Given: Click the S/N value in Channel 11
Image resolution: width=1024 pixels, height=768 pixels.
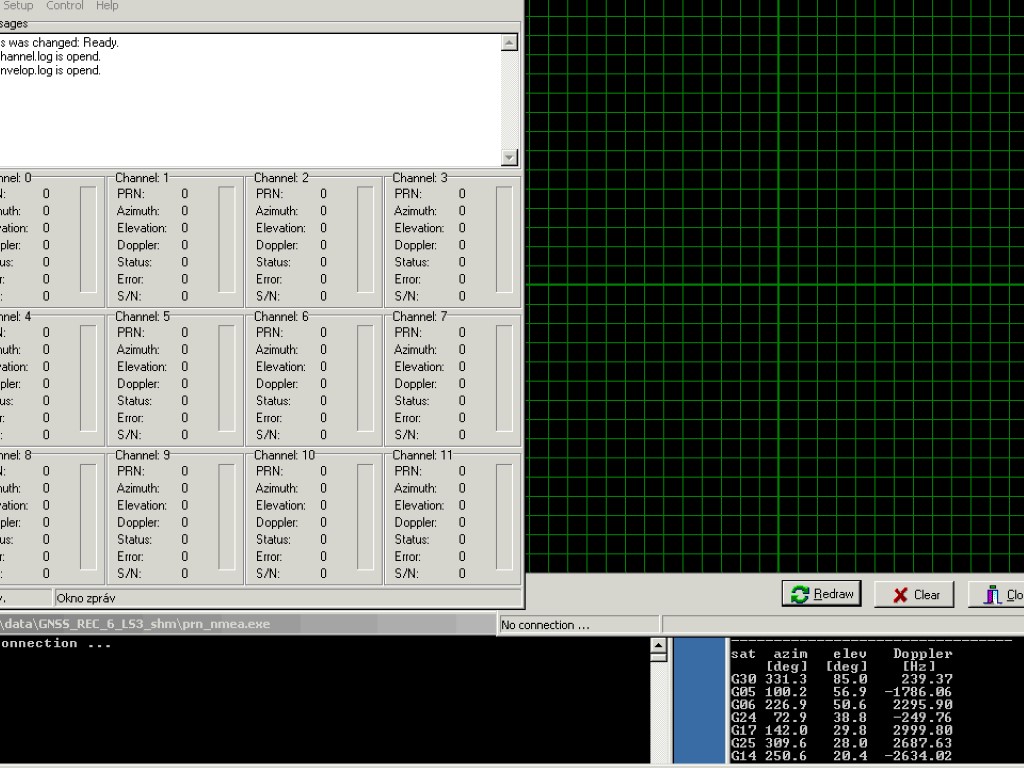Looking at the screenshot, I should click(x=462, y=573).
